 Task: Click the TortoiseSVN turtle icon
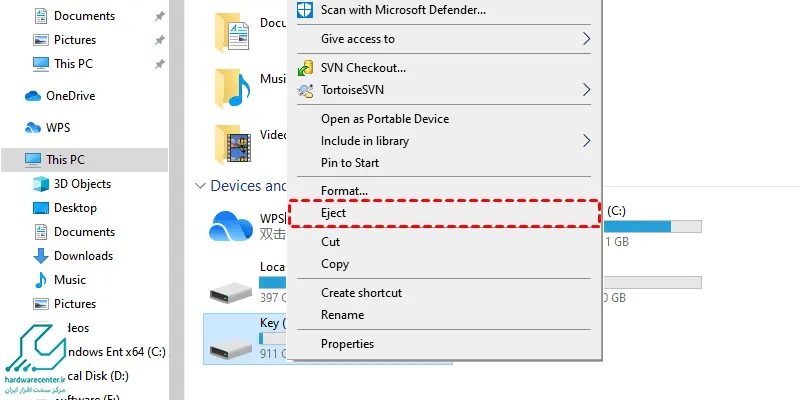(x=305, y=90)
